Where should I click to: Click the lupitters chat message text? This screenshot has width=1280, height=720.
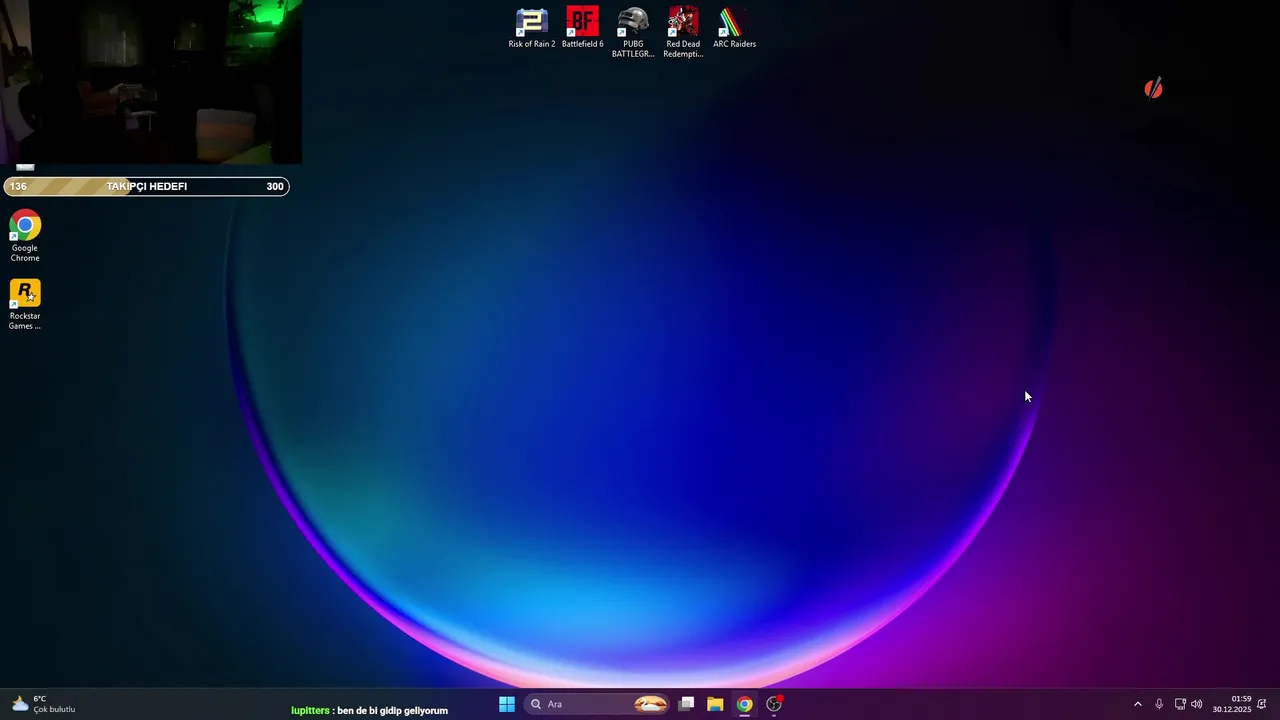click(369, 710)
